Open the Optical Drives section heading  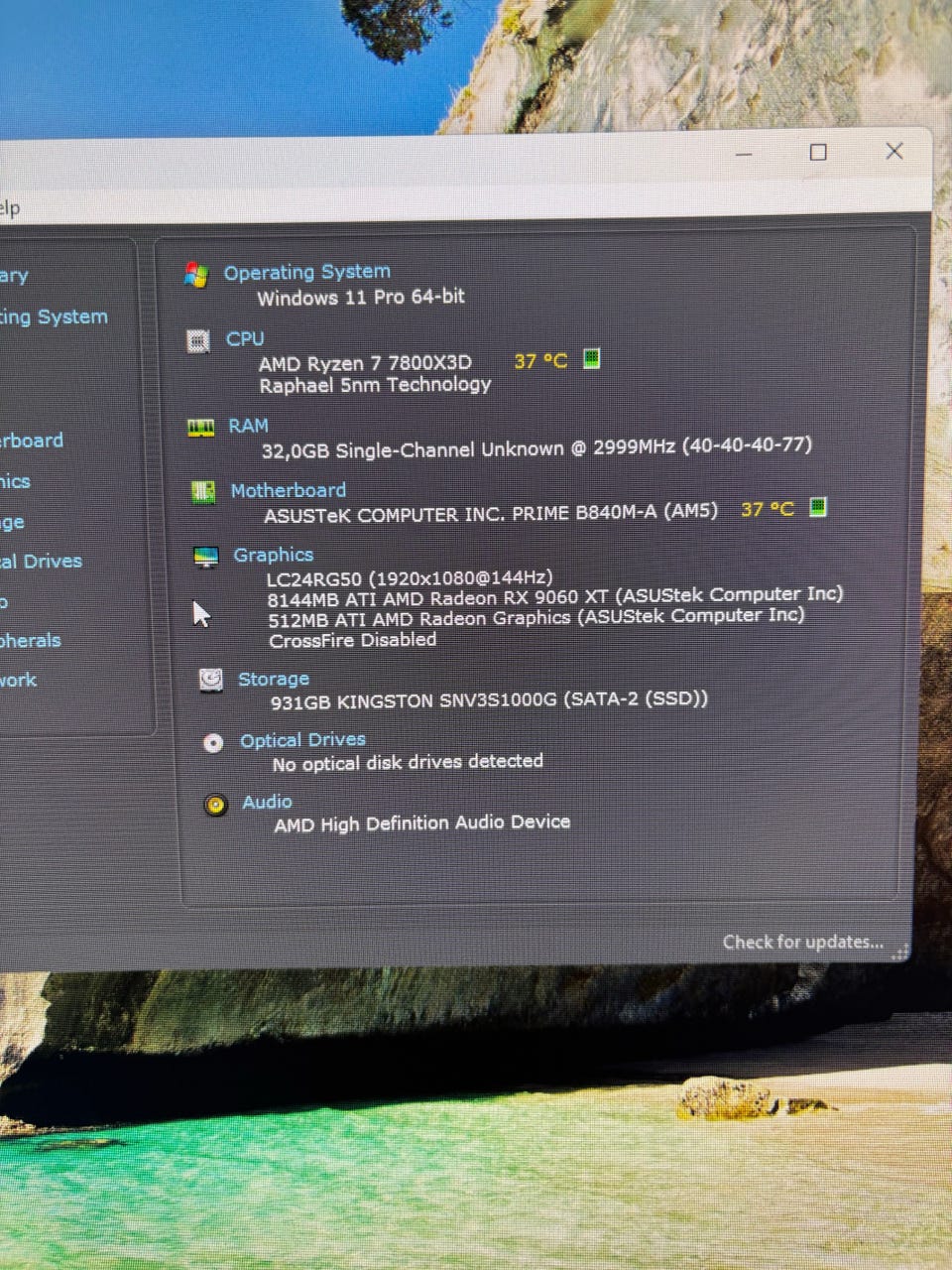point(302,740)
